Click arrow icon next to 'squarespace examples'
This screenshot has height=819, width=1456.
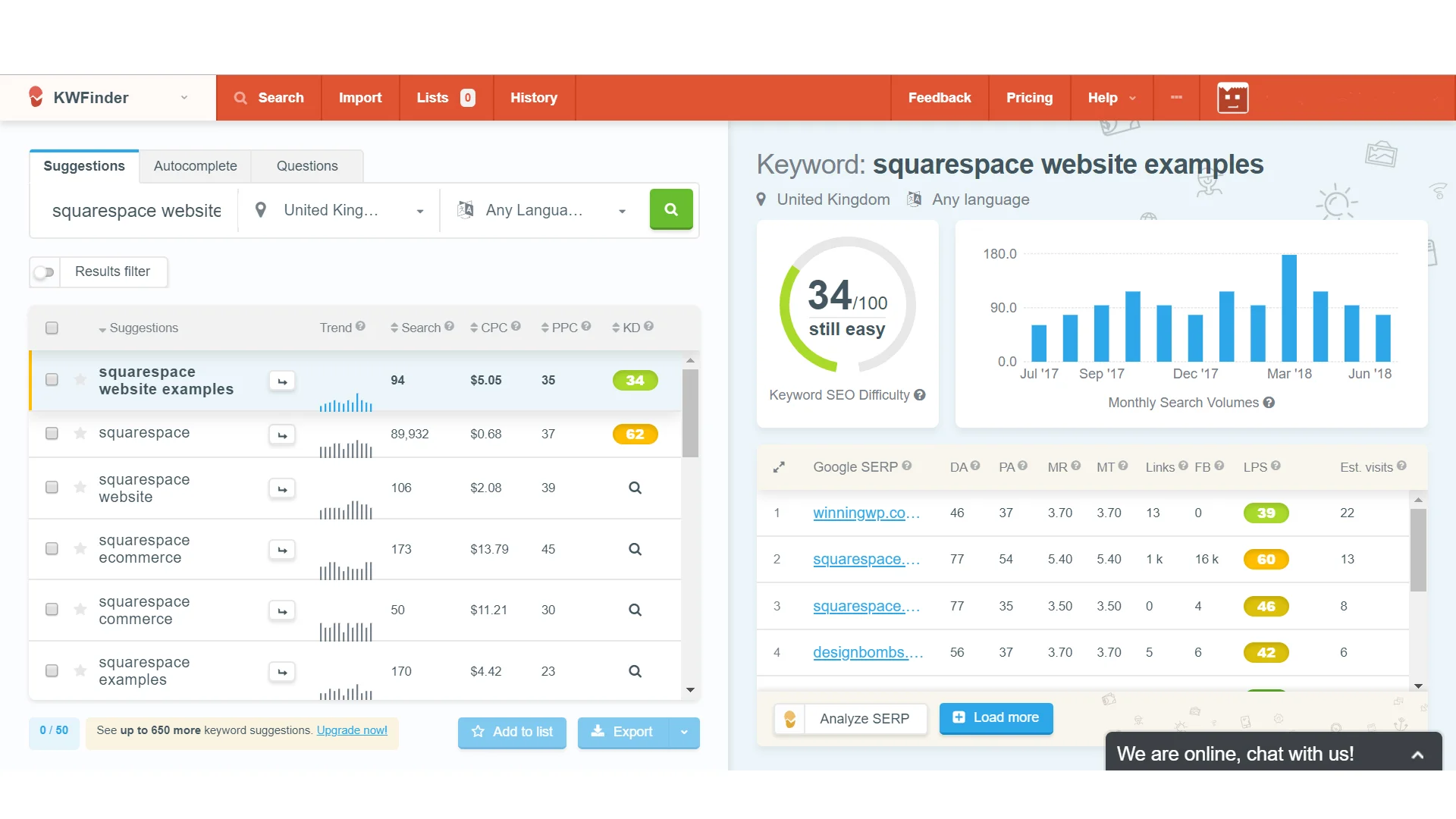tap(282, 672)
